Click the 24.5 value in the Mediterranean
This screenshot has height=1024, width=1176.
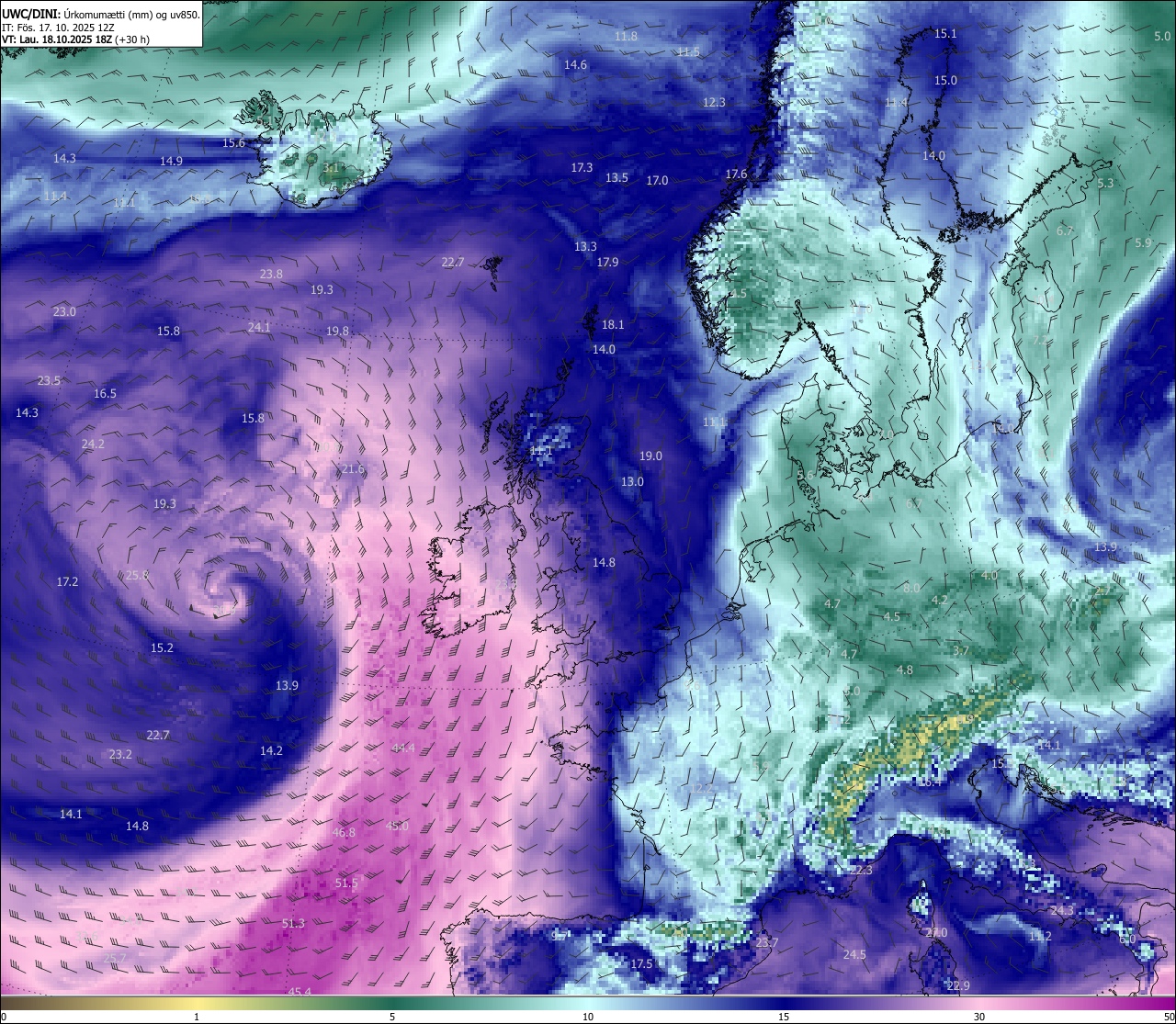tap(854, 954)
